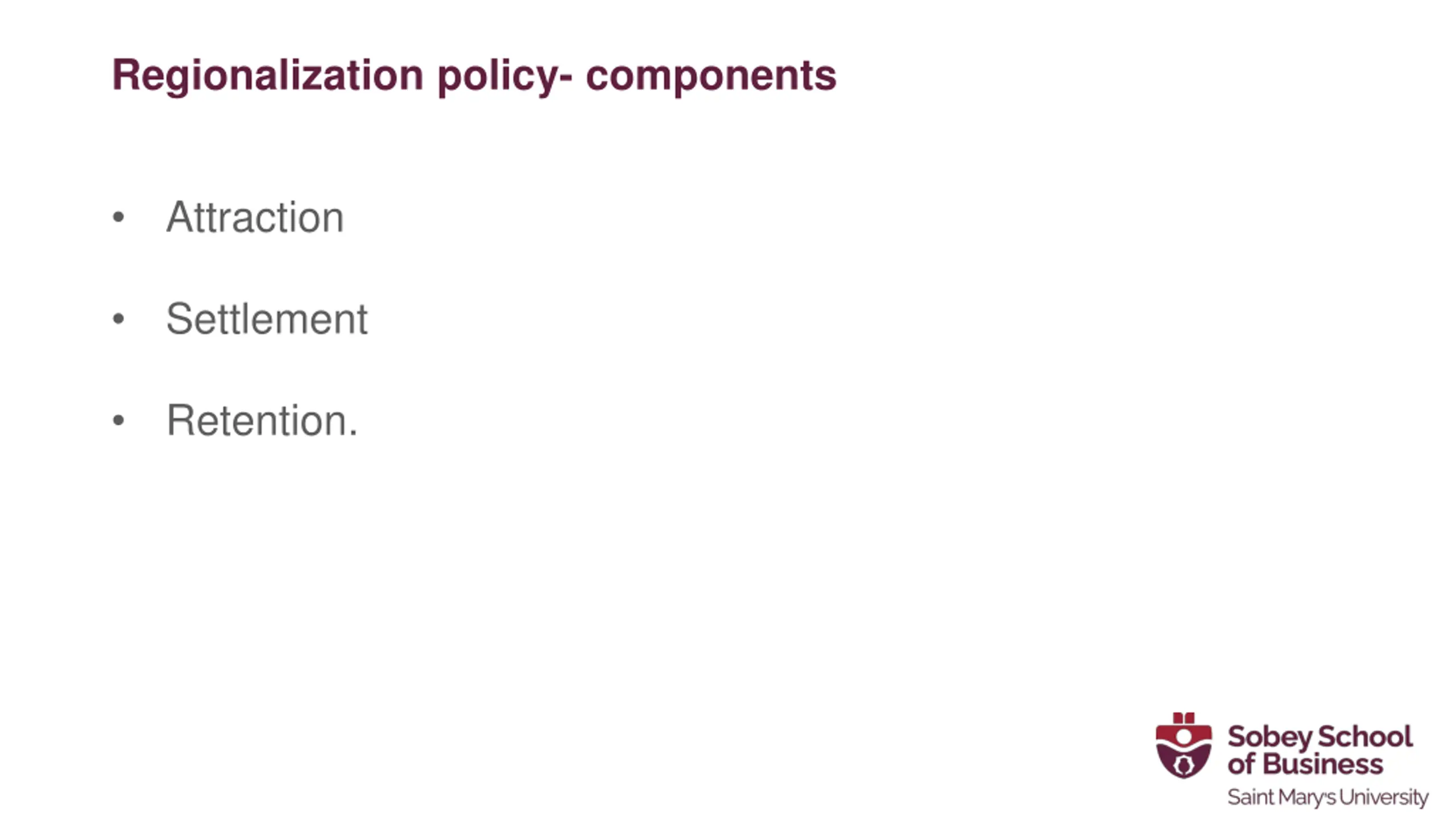Select the Retention bullet text
Image resolution: width=1456 pixels, height=819 pixels.
click(262, 420)
